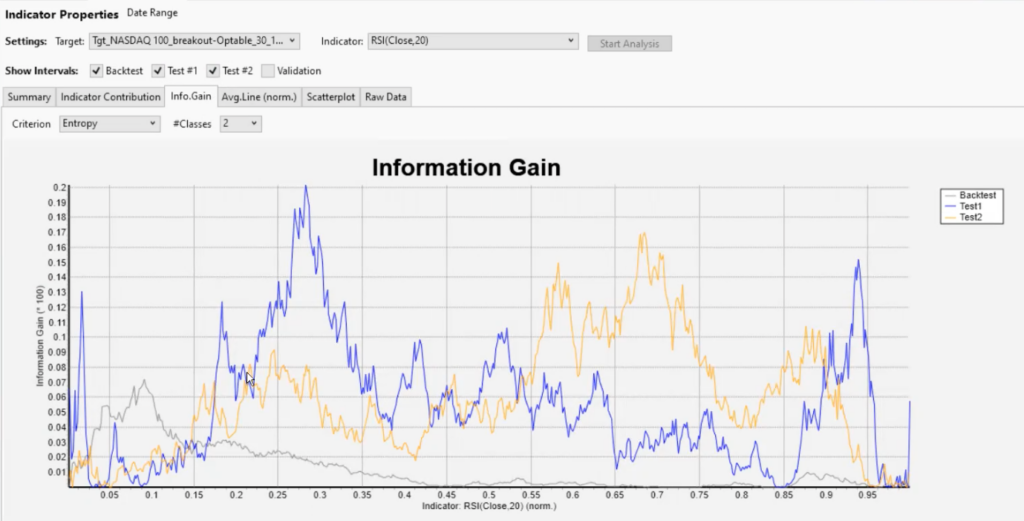
Task: Enable the Validation interval checkbox
Action: pos(267,71)
